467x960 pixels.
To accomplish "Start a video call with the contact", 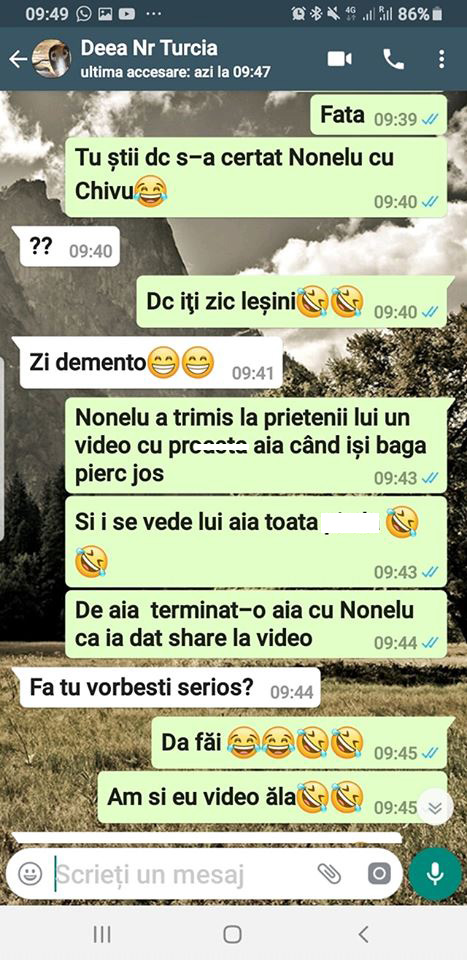I will click(x=340, y=59).
